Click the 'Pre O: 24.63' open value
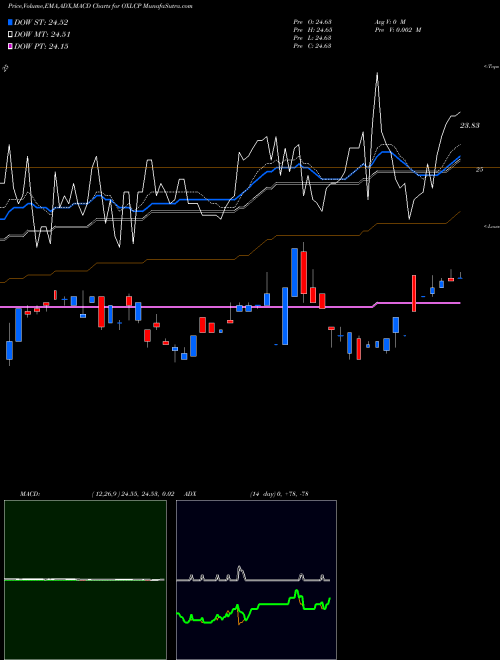 pyautogui.click(x=312, y=22)
